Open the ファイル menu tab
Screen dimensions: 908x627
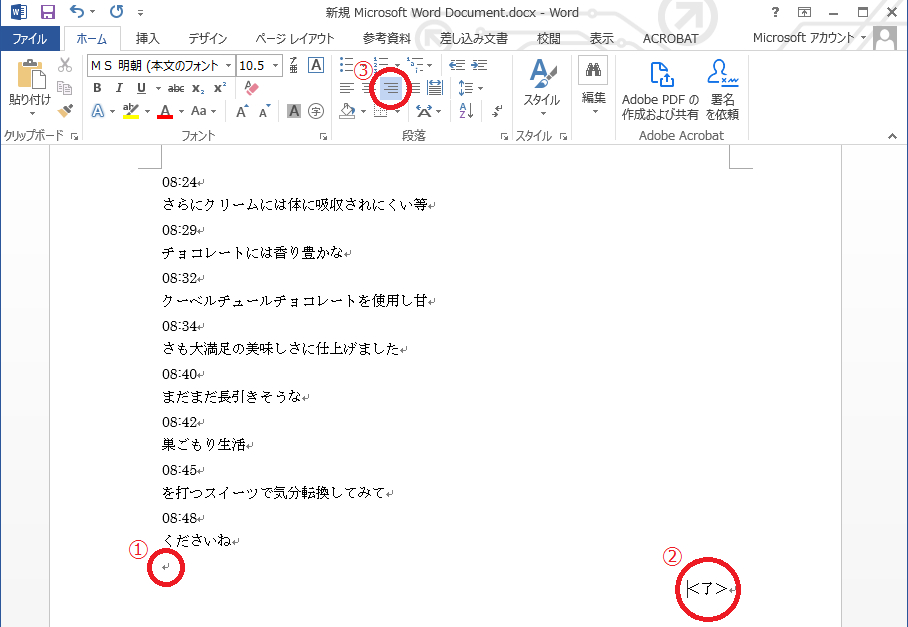coord(30,39)
